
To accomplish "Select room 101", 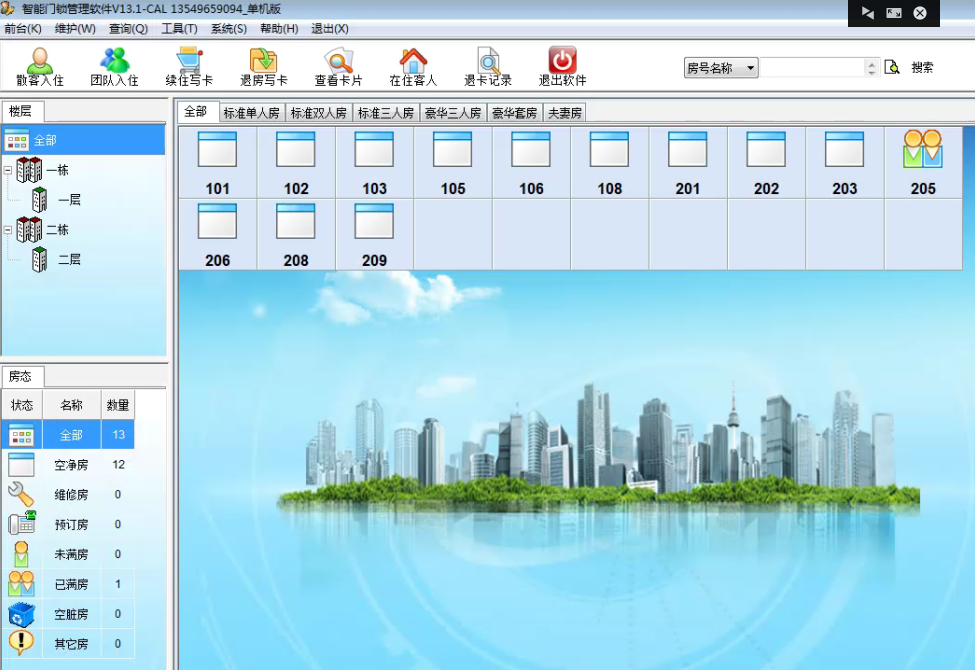I will [218, 163].
